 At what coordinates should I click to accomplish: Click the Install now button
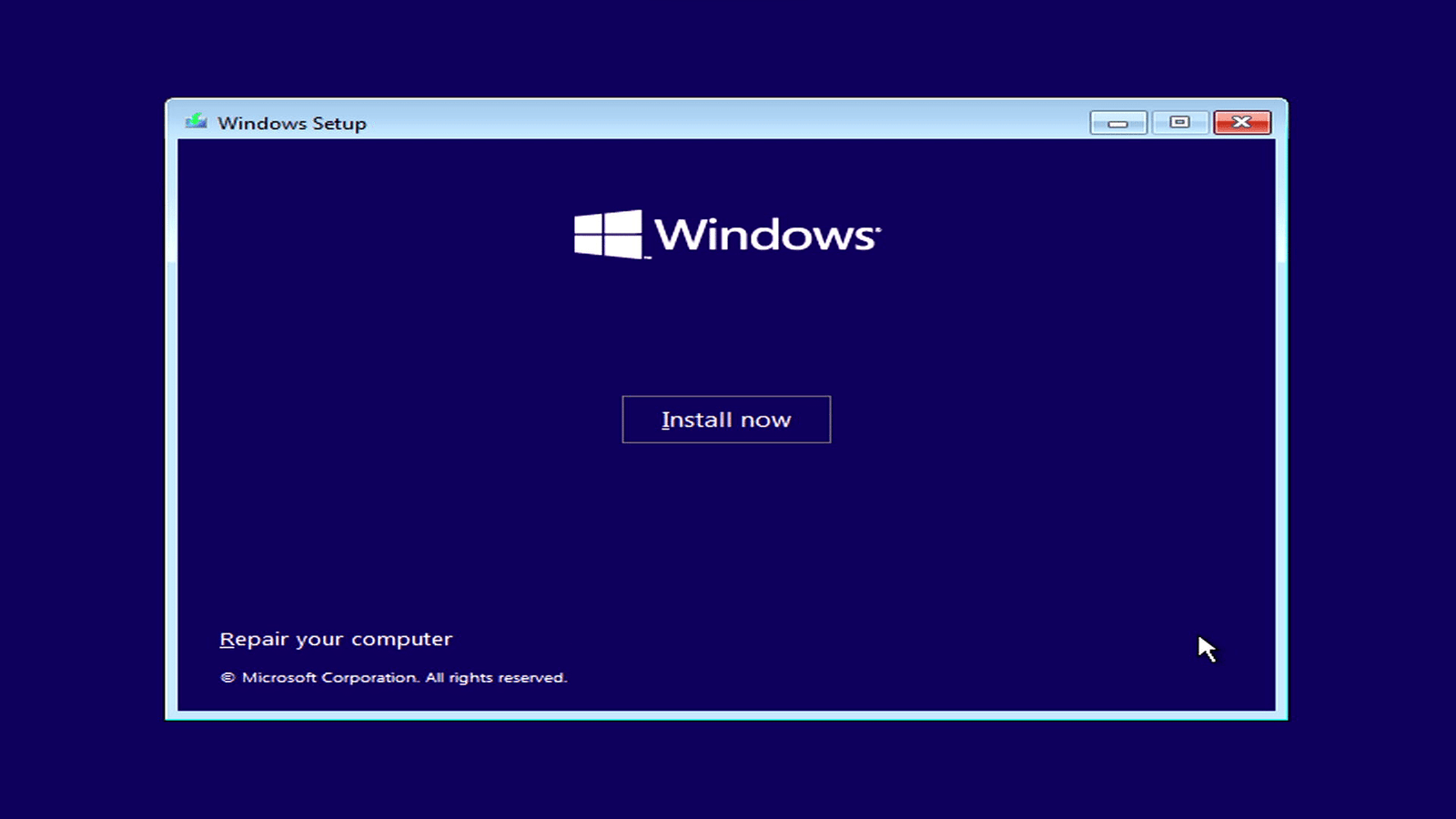coord(726,420)
